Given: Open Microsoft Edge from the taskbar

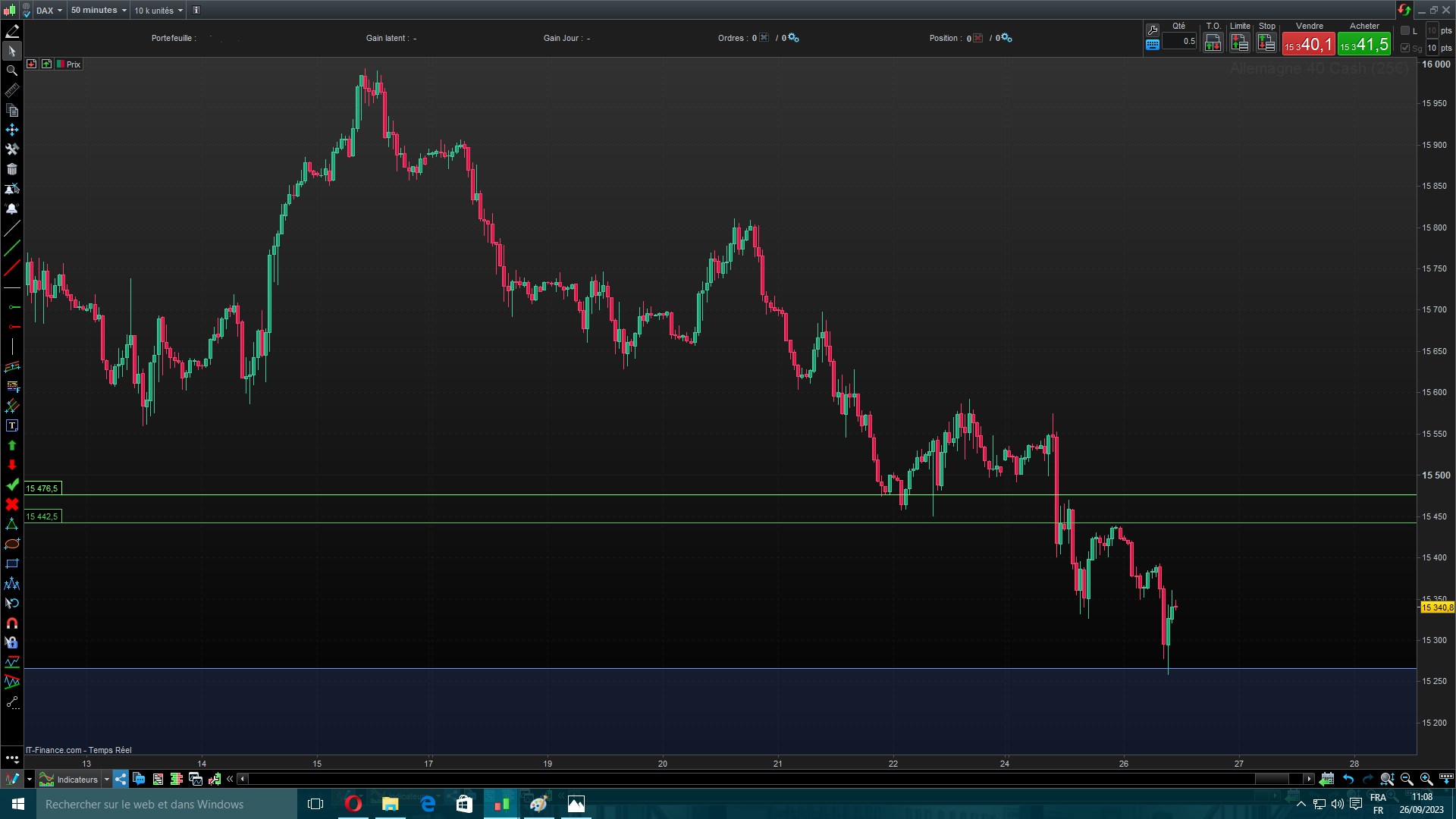Looking at the screenshot, I should (x=428, y=804).
